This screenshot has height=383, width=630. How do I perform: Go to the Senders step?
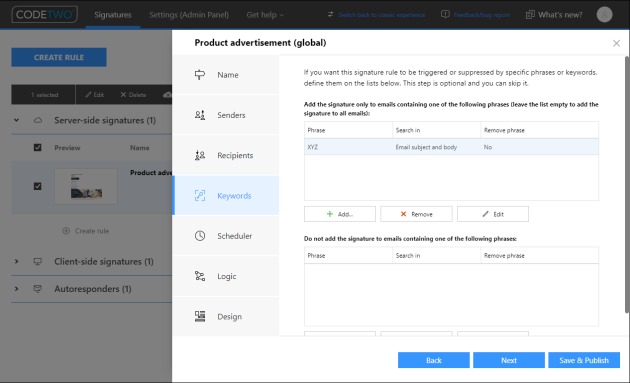(226, 115)
